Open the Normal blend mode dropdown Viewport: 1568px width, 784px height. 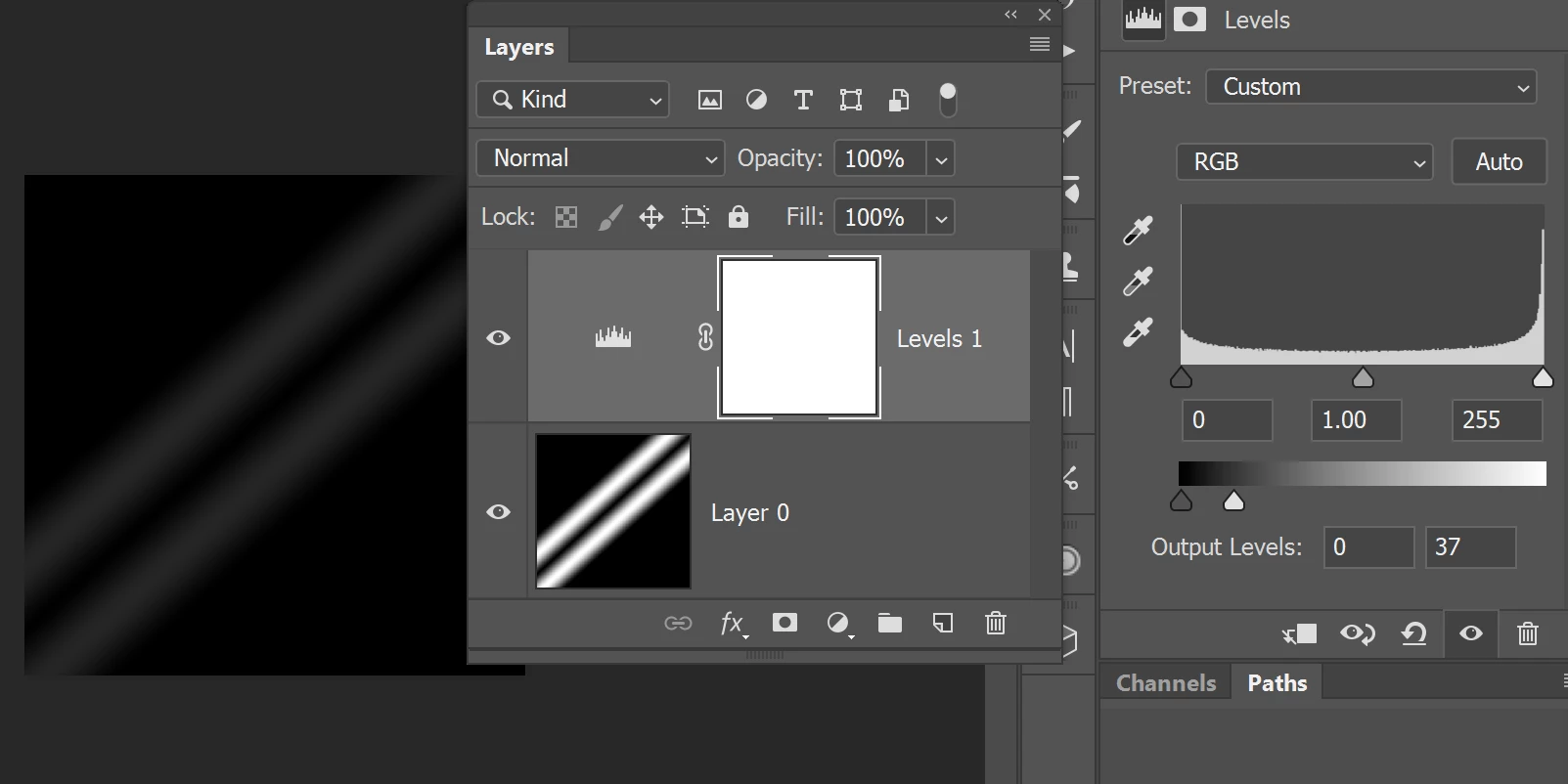(x=601, y=158)
